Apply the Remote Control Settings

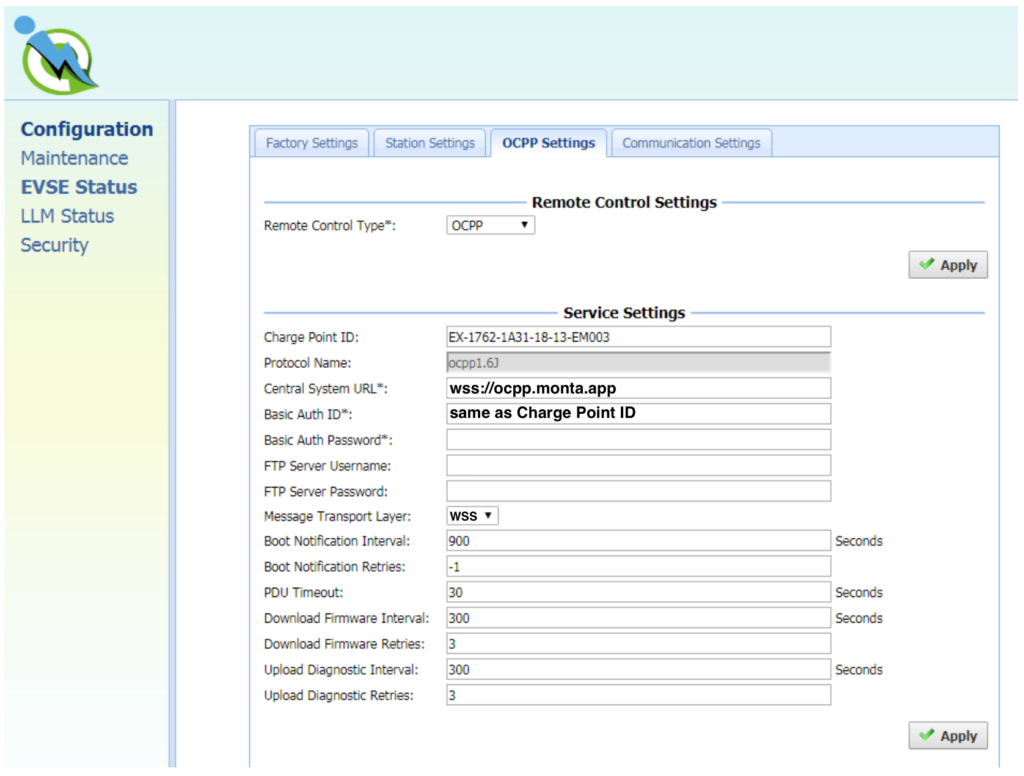pyautogui.click(x=948, y=265)
